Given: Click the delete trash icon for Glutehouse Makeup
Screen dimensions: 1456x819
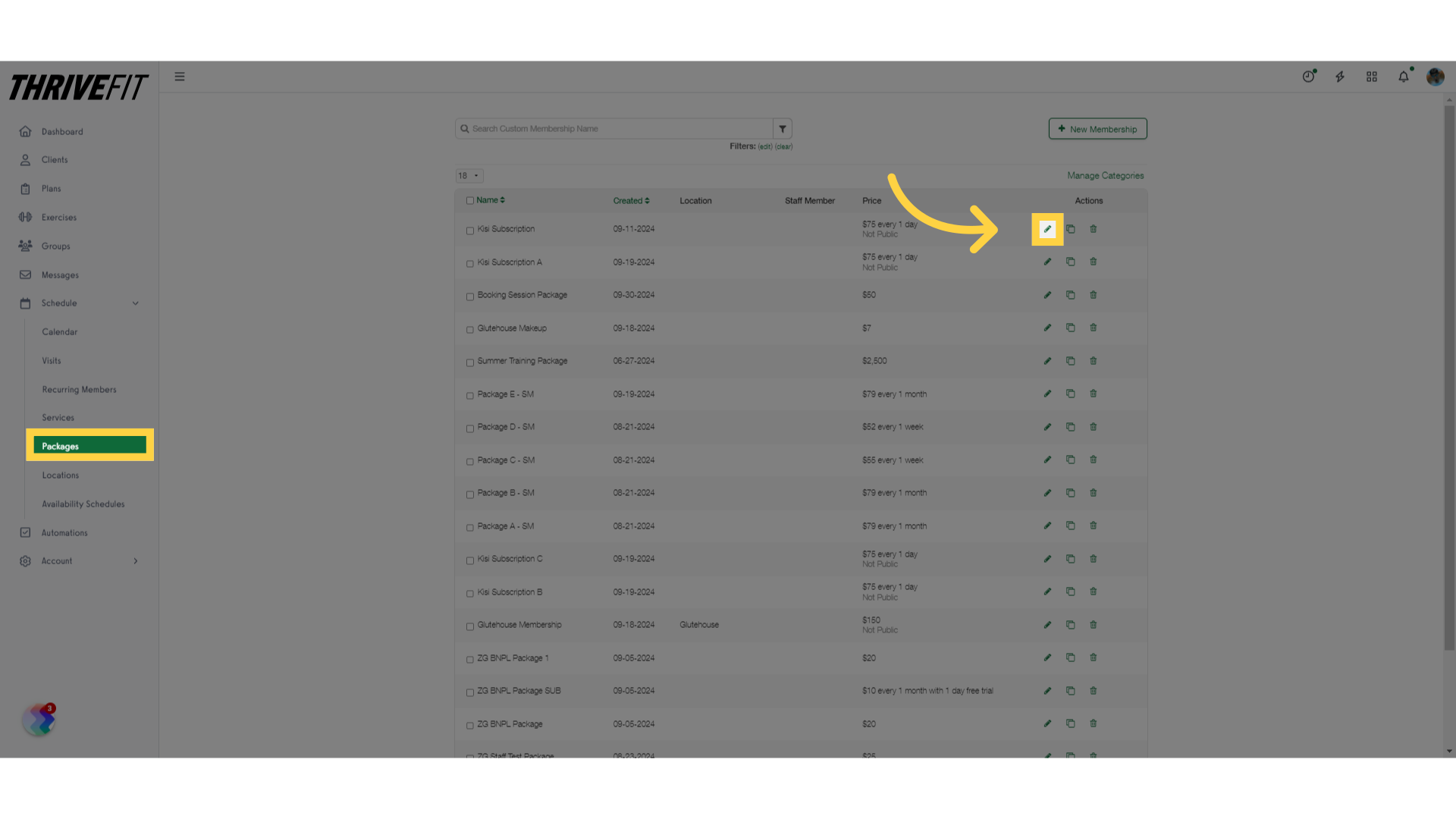Looking at the screenshot, I should click(1093, 327).
